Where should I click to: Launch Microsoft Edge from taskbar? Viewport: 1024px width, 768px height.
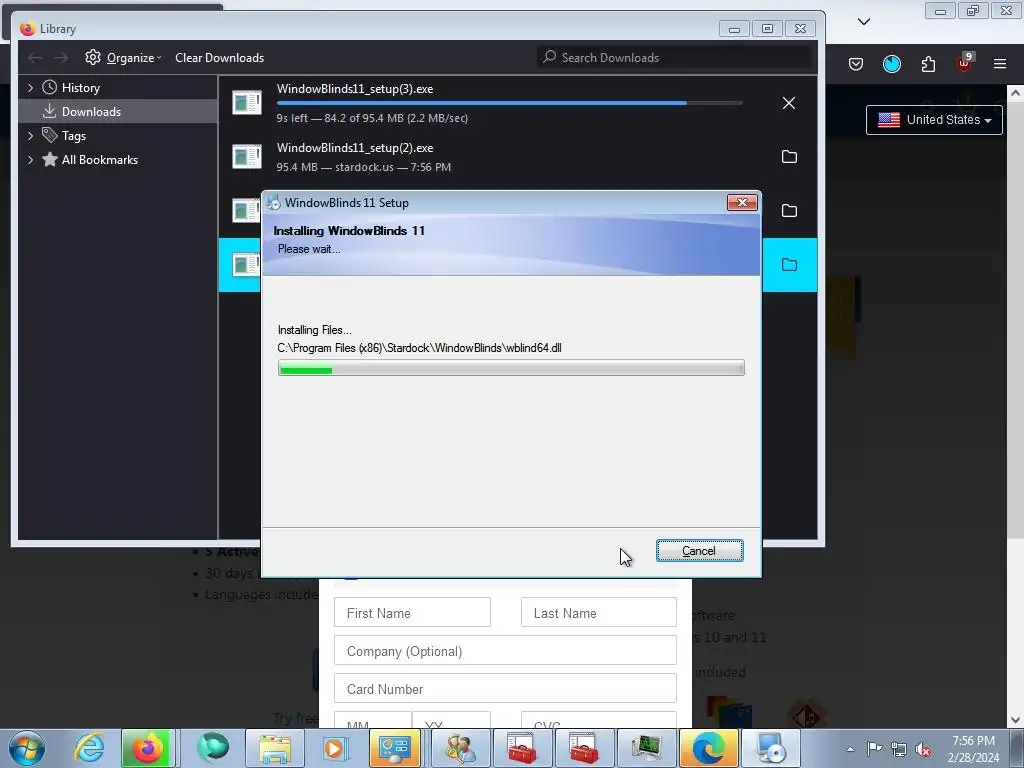pos(709,748)
